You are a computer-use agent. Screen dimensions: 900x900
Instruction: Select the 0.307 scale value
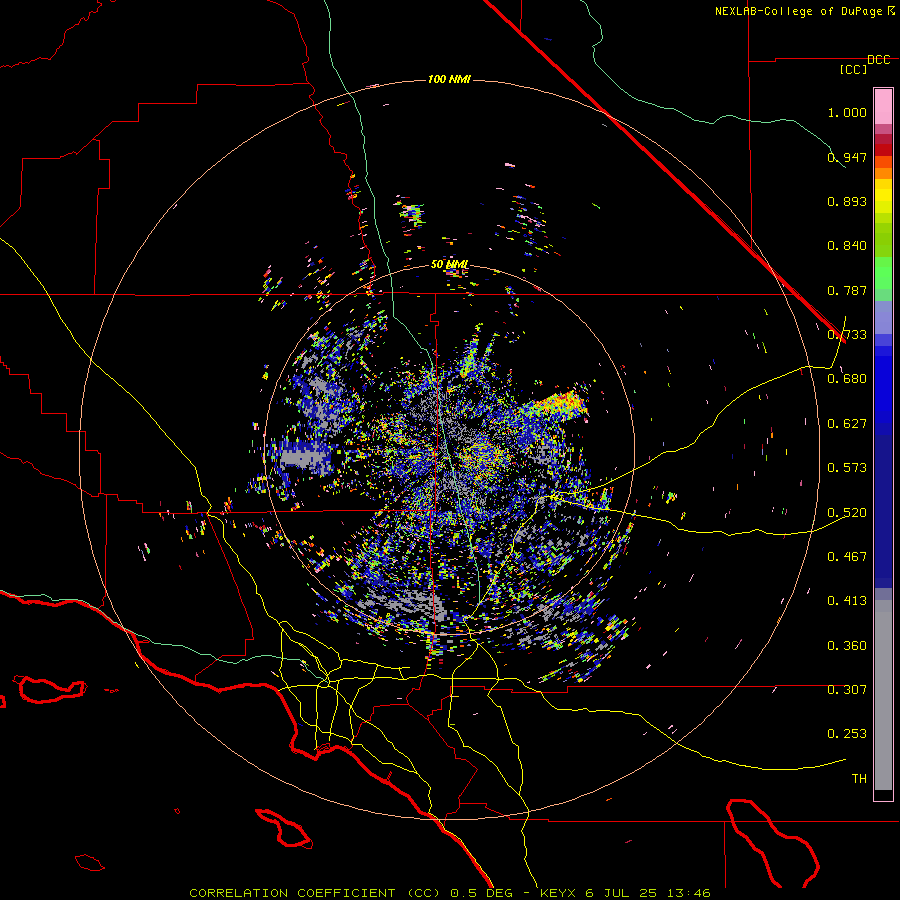click(847, 690)
